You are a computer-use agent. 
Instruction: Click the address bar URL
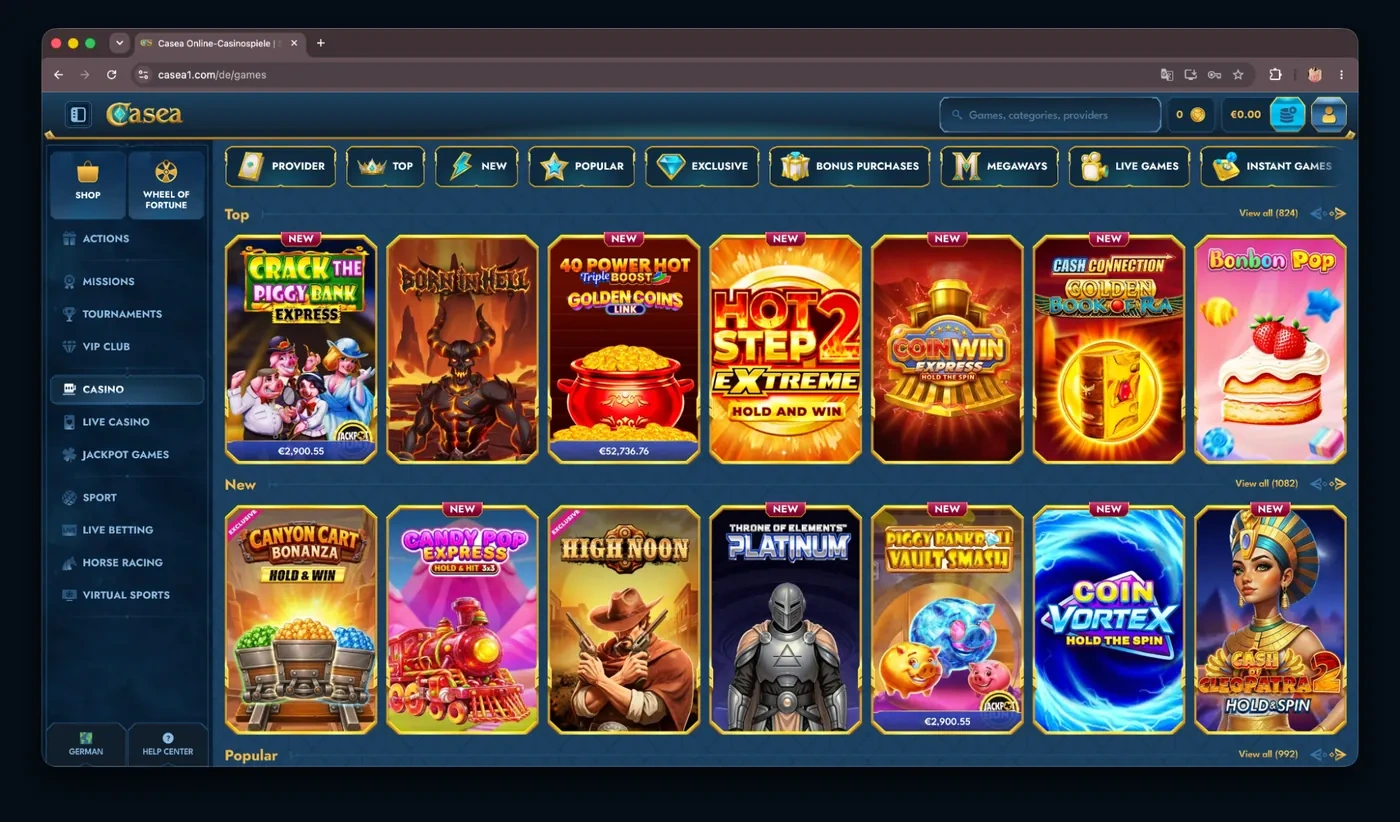(x=212, y=75)
